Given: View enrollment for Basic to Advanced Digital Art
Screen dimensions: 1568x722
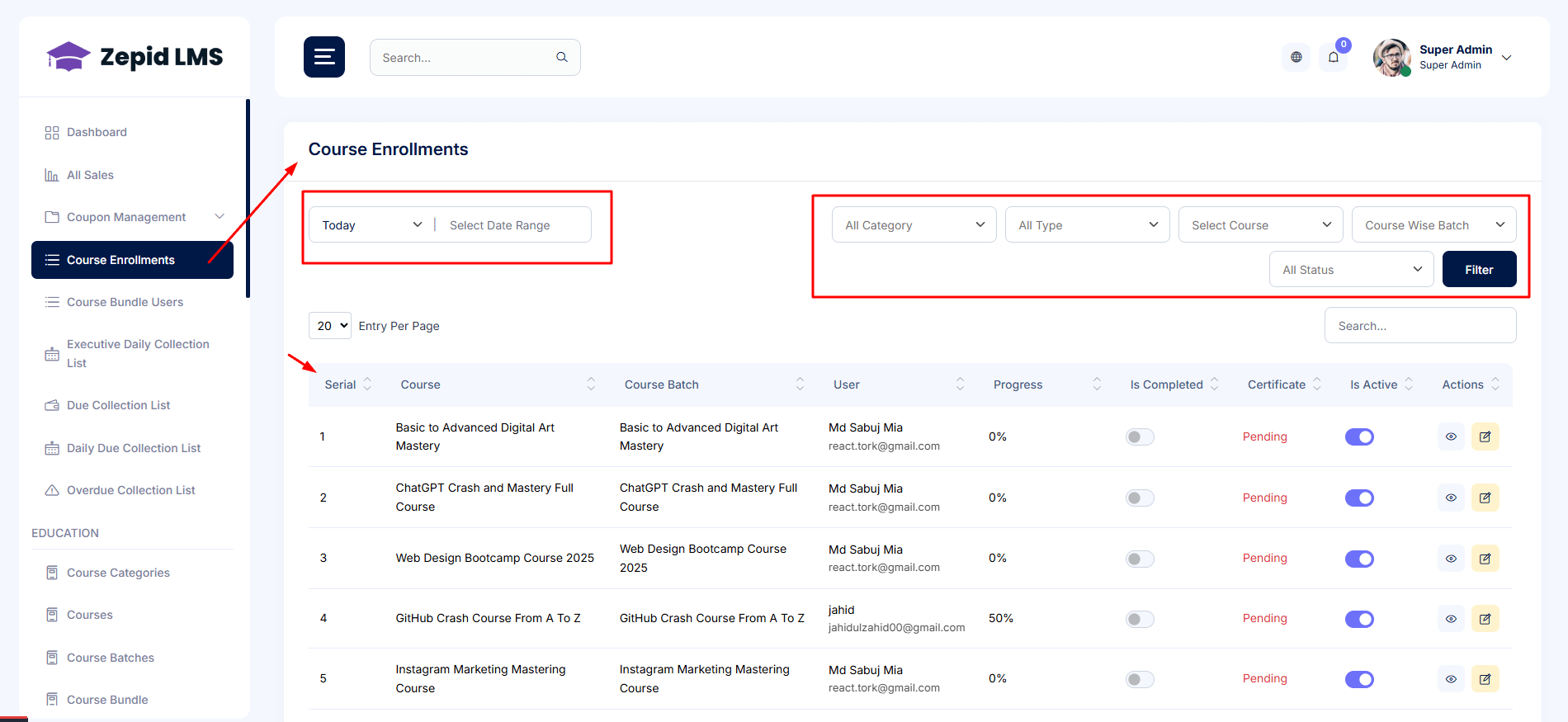Looking at the screenshot, I should point(1451,437).
